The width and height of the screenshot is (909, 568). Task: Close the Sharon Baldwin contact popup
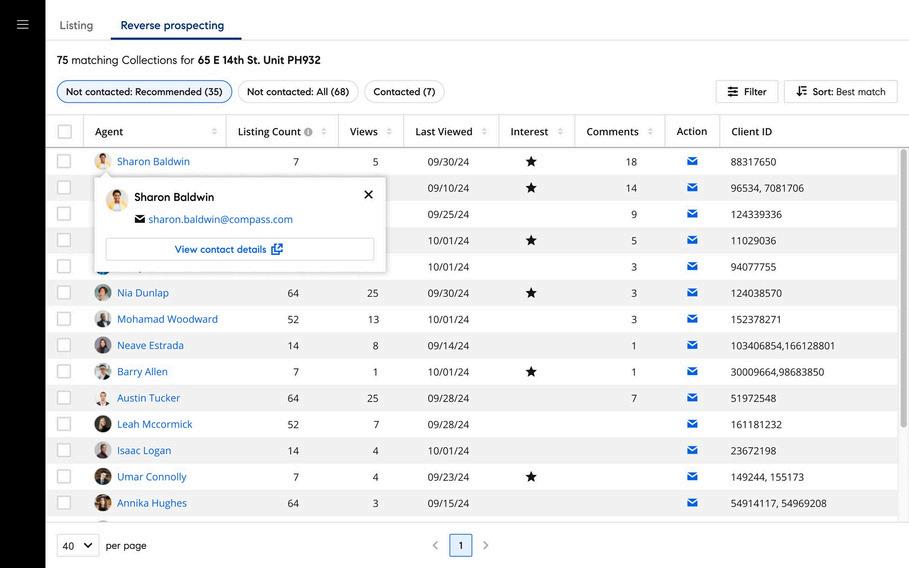pyautogui.click(x=368, y=195)
